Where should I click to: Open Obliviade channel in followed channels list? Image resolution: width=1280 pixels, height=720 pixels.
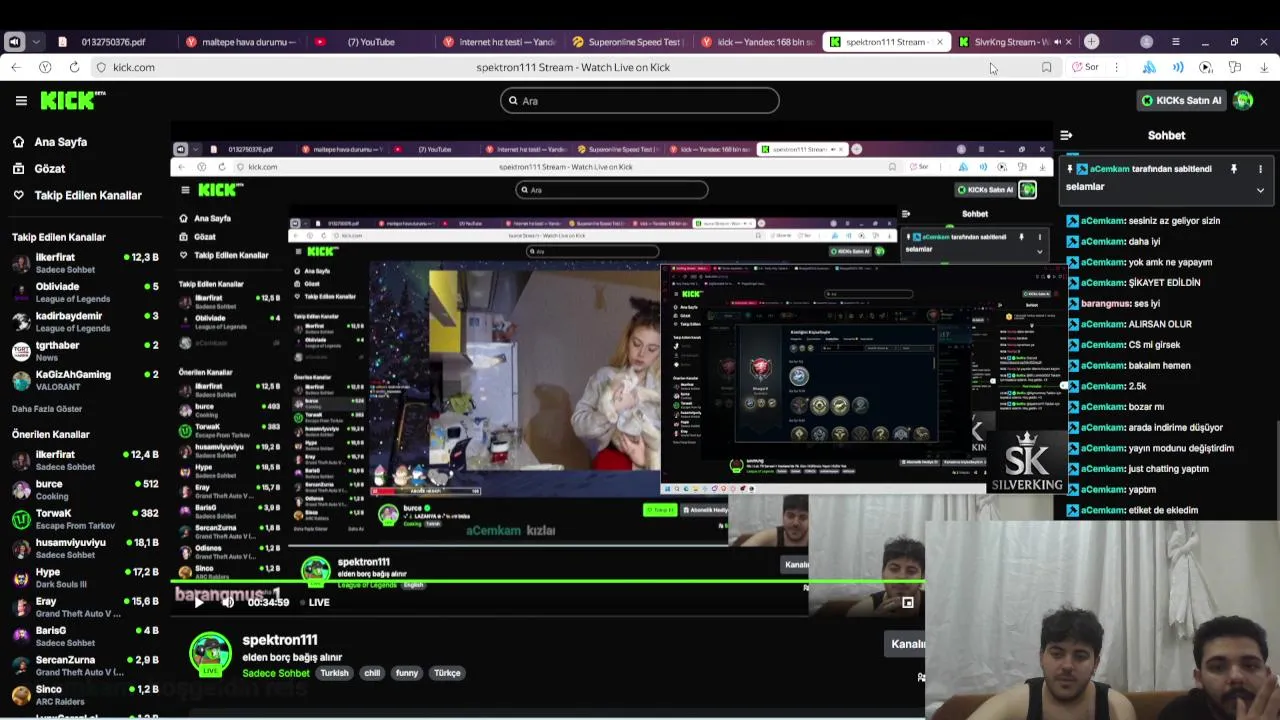tap(85, 292)
